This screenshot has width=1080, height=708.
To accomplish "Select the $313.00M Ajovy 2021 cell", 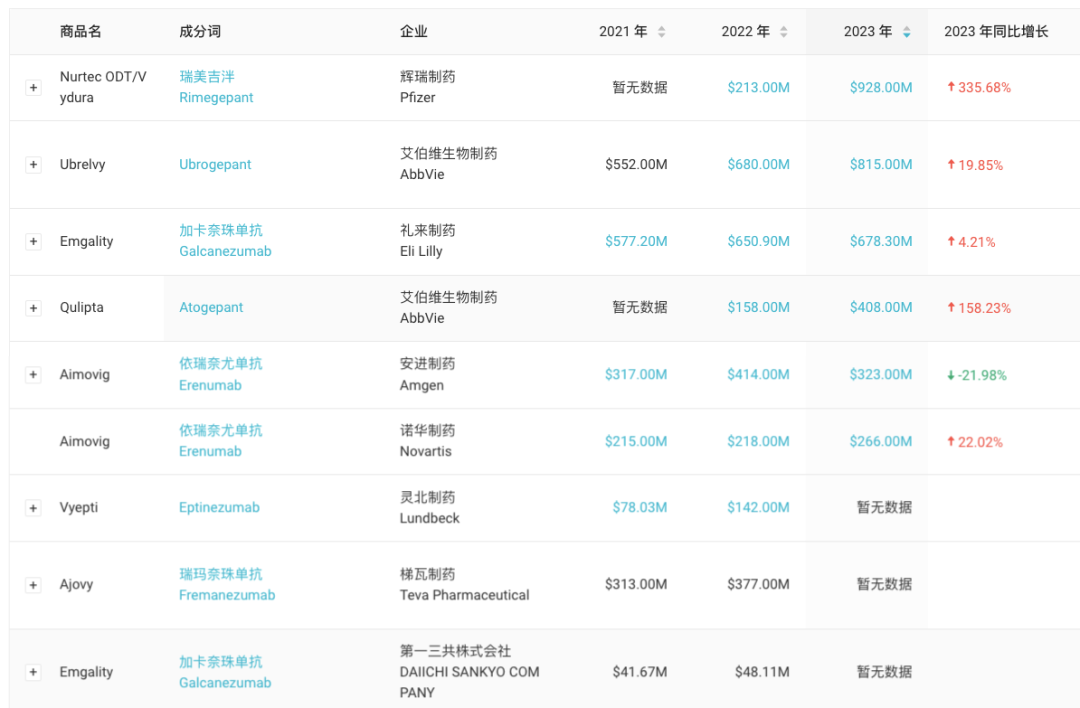I will (636, 584).
